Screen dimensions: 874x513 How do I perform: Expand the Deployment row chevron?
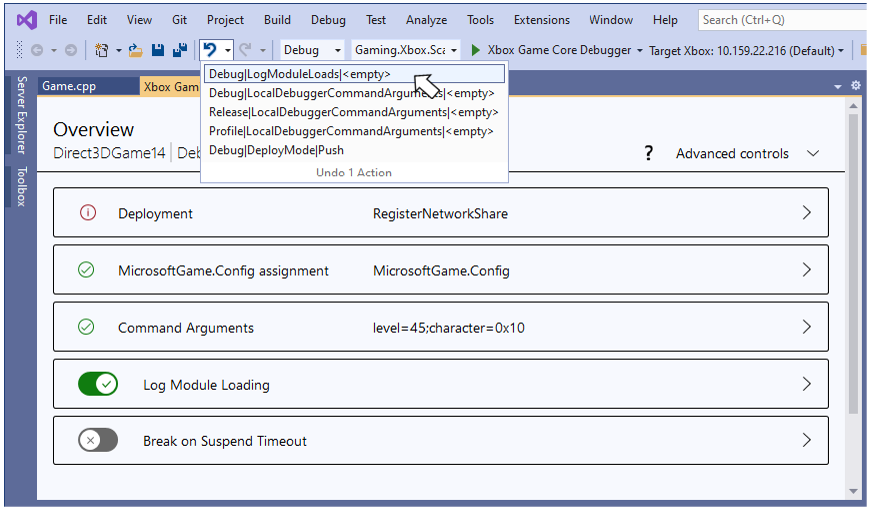[806, 212]
